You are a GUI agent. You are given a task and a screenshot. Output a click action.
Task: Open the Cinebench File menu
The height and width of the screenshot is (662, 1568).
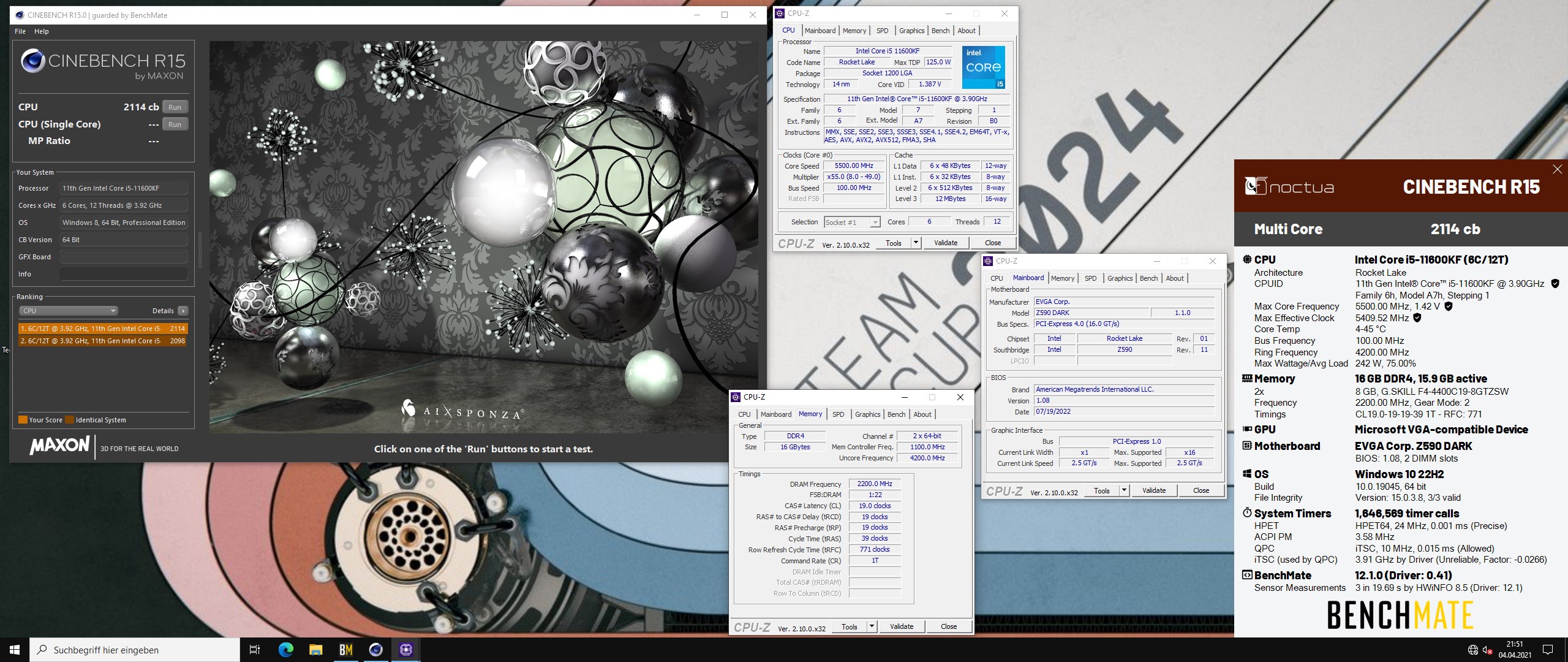pos(20,31)
